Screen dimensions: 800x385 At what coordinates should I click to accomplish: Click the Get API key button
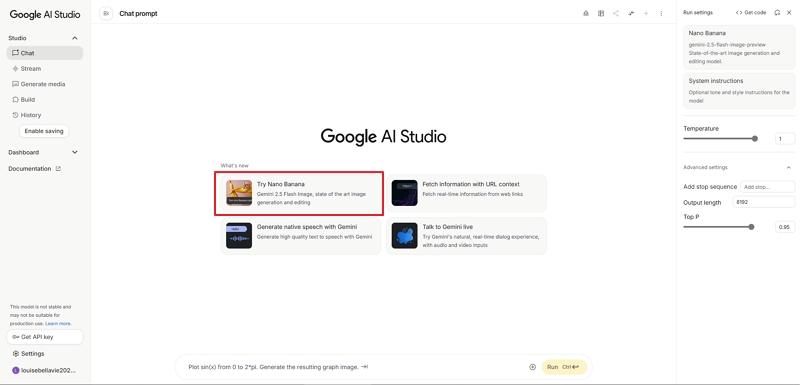(45, 337)
